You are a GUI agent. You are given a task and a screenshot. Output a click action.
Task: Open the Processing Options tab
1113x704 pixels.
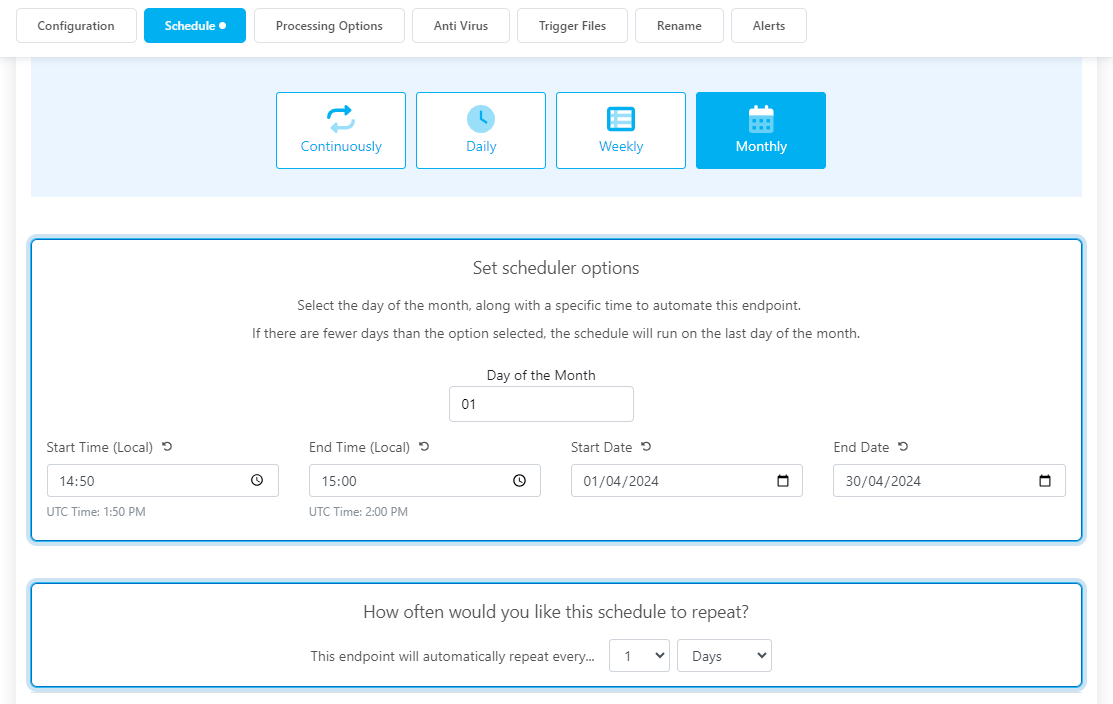pyautogui.click(x=329, y=26)
